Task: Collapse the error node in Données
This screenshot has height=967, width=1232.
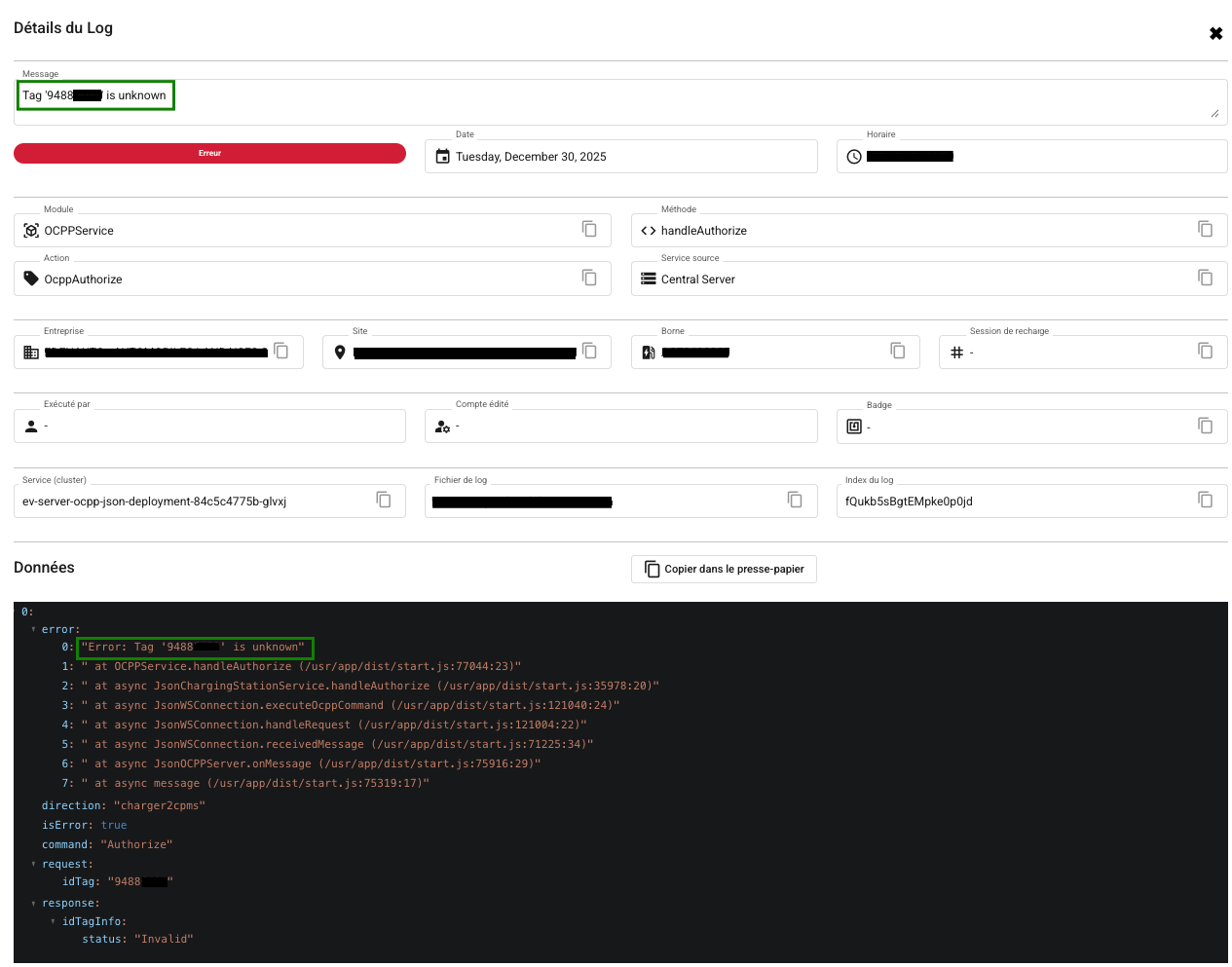Action: [x=34, y=630]
